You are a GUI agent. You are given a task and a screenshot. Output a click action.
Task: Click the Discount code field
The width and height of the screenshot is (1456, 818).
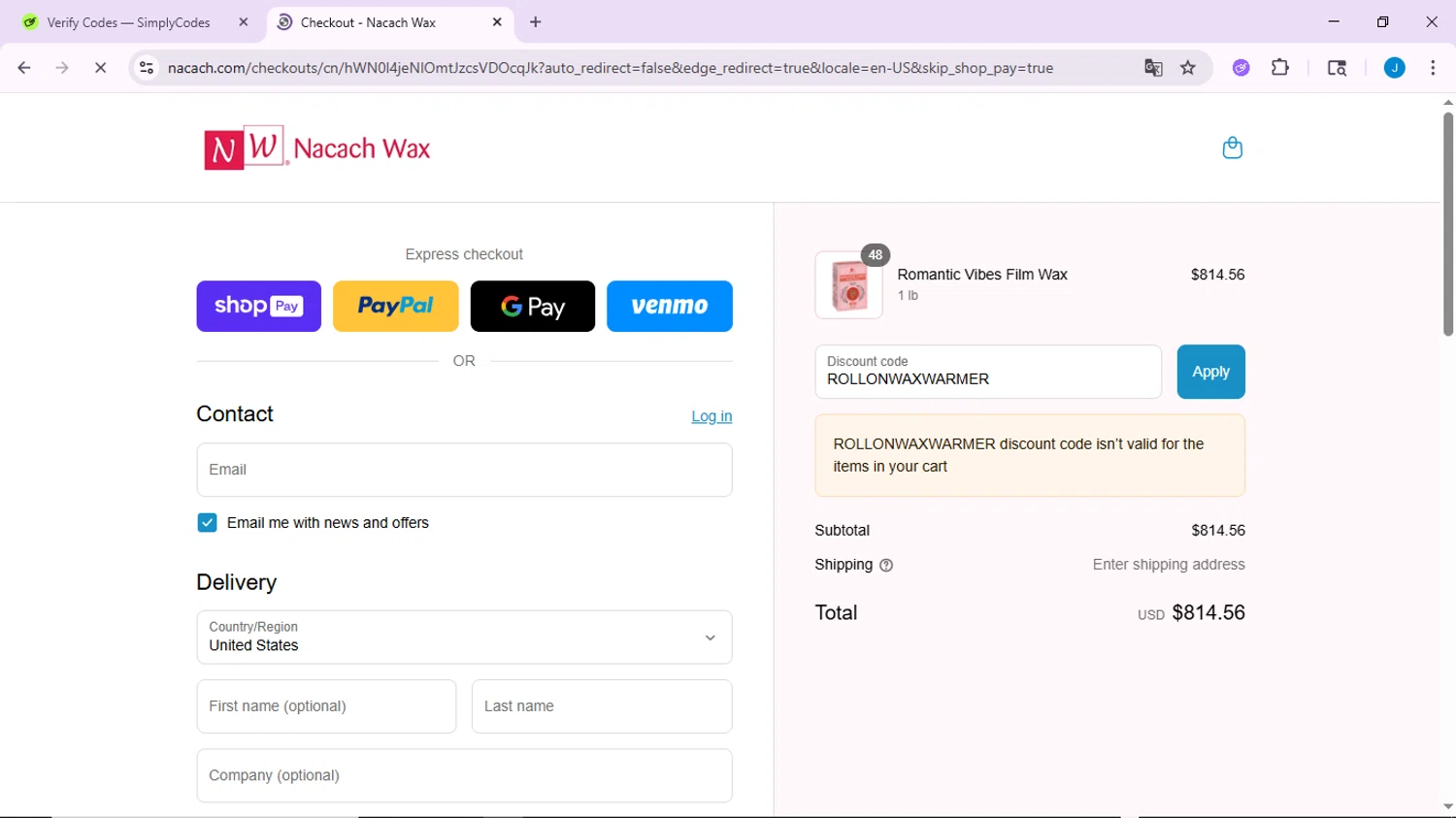tap(988, 372)
